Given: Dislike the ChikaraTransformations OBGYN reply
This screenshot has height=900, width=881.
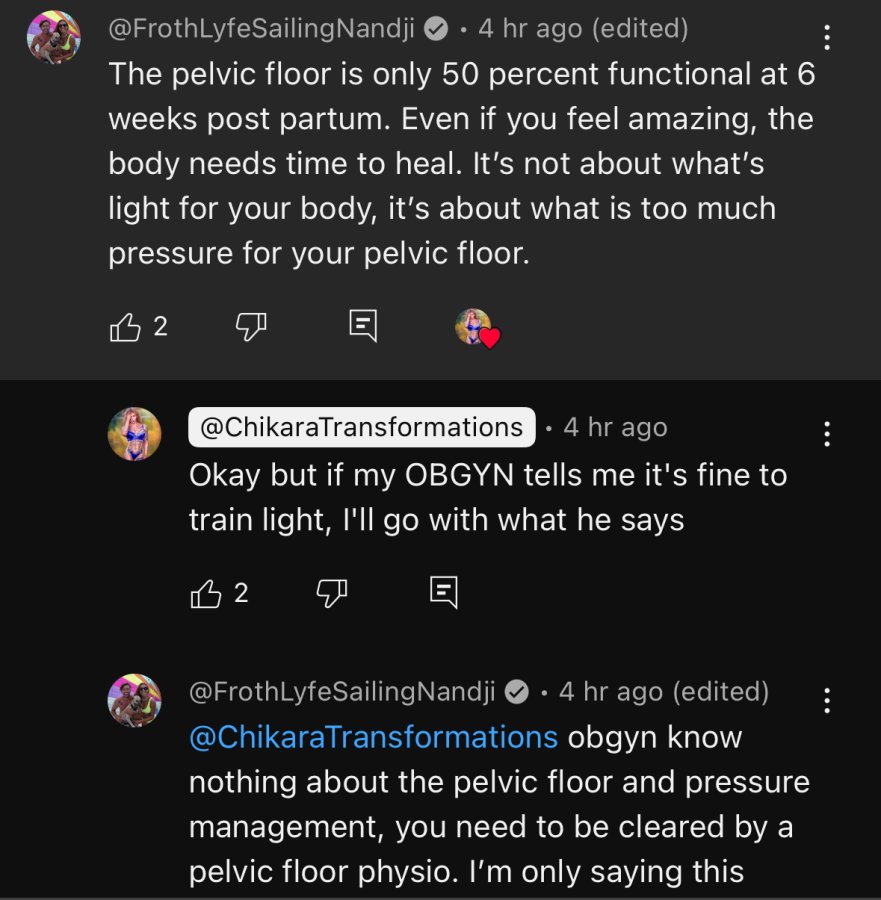Looking at the screenshot, I should click(332, 593).
